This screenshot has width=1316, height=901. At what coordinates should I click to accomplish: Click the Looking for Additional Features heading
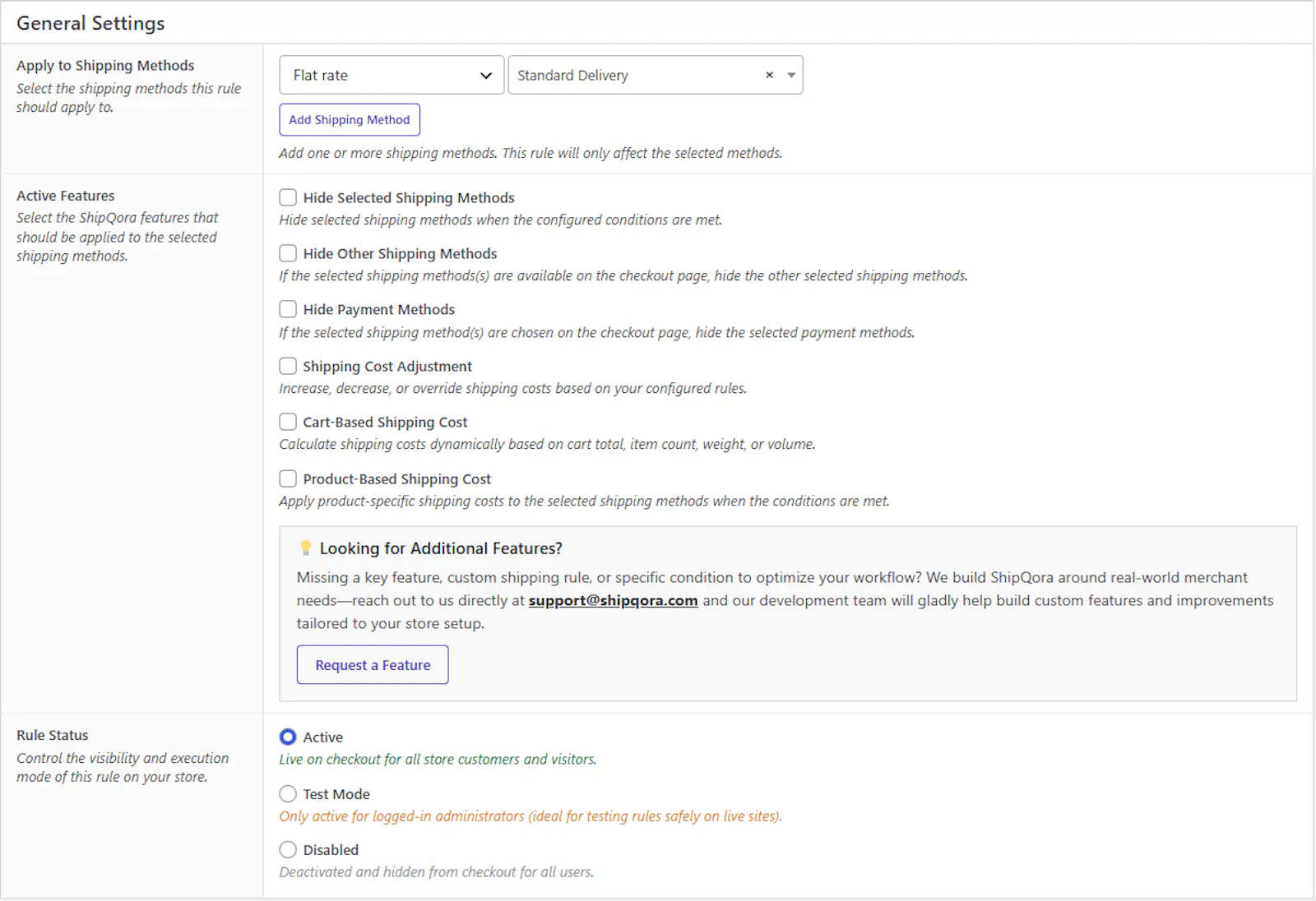pyautogui.click(x=441, y=548)
